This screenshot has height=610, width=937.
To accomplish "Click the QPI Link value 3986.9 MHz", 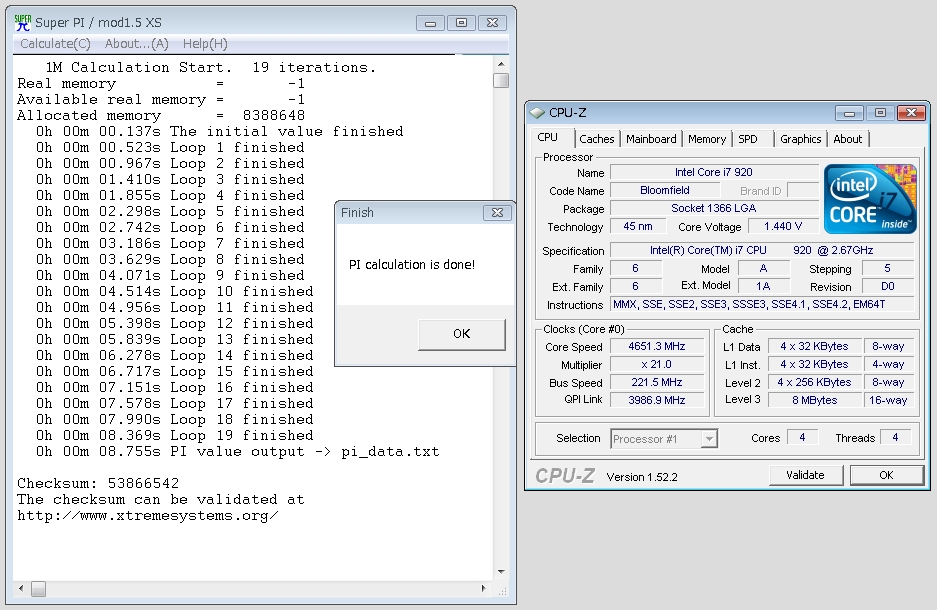I will click(657, 400).
